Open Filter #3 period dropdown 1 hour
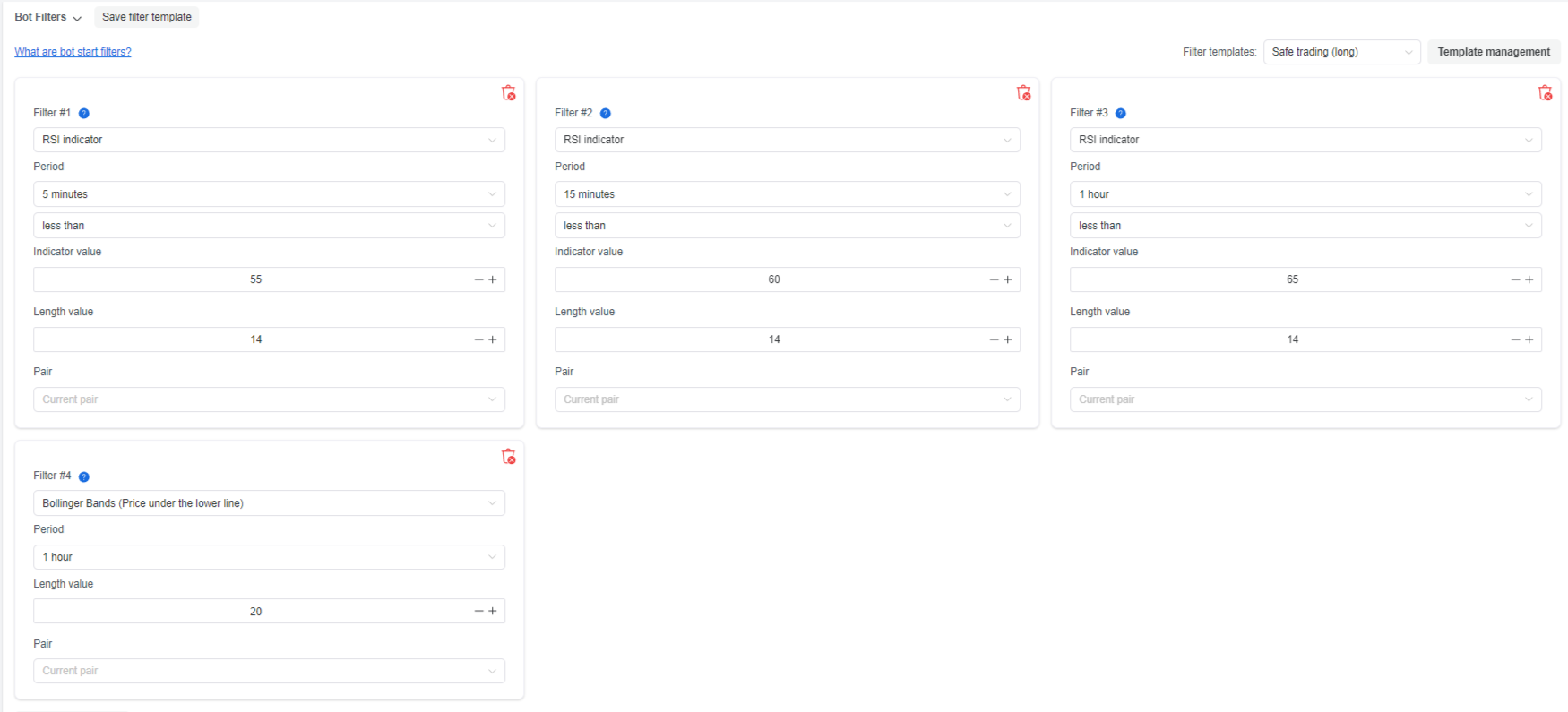Image resolution: width=1568 pixels, height=712 pixels. (1305, 194)
